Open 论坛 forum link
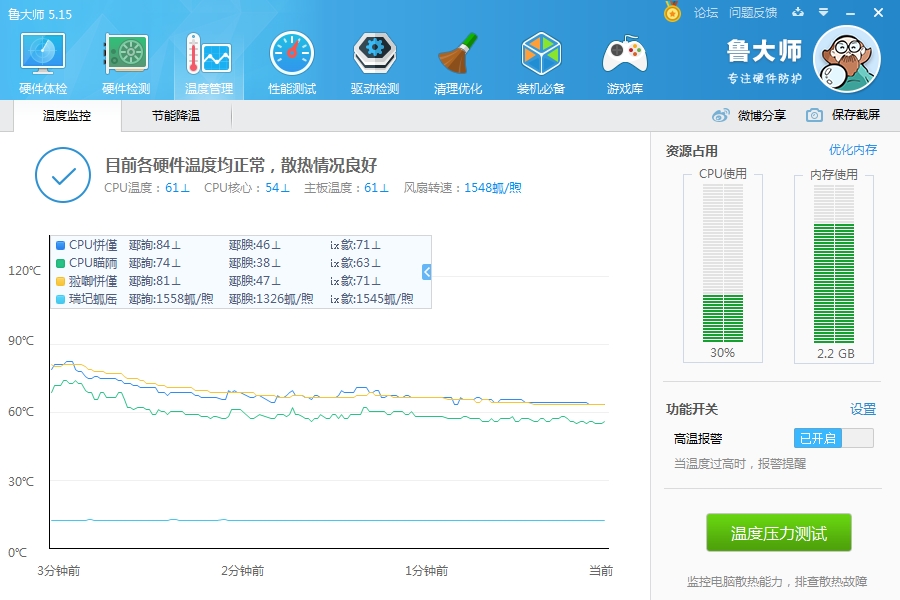Screen dimensions: 900x600 [x=706, y=13]
